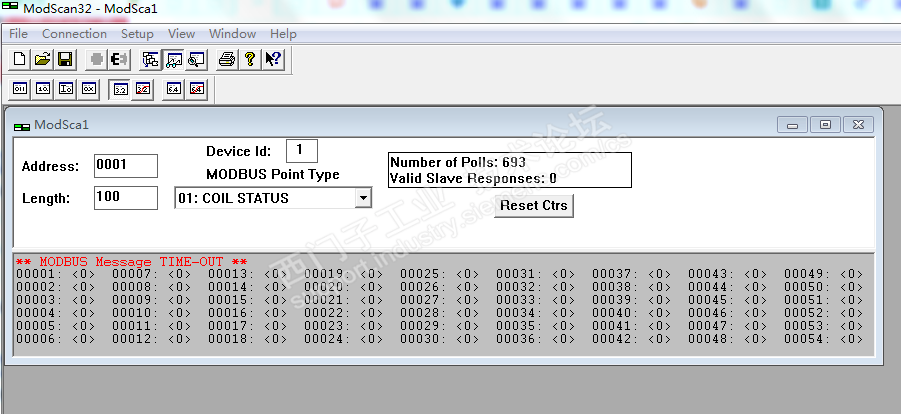This screenshot has width=901, height=414.
Task: Select the coil entry 00003: <0>
Action: click(55, 300)
